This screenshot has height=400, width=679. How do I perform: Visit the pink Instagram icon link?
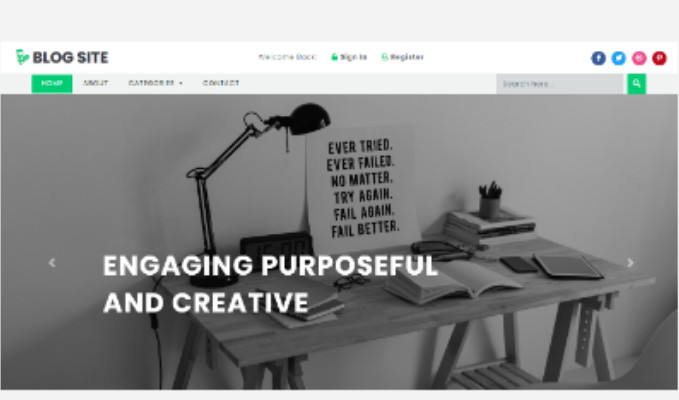click(x=639, y=58)
